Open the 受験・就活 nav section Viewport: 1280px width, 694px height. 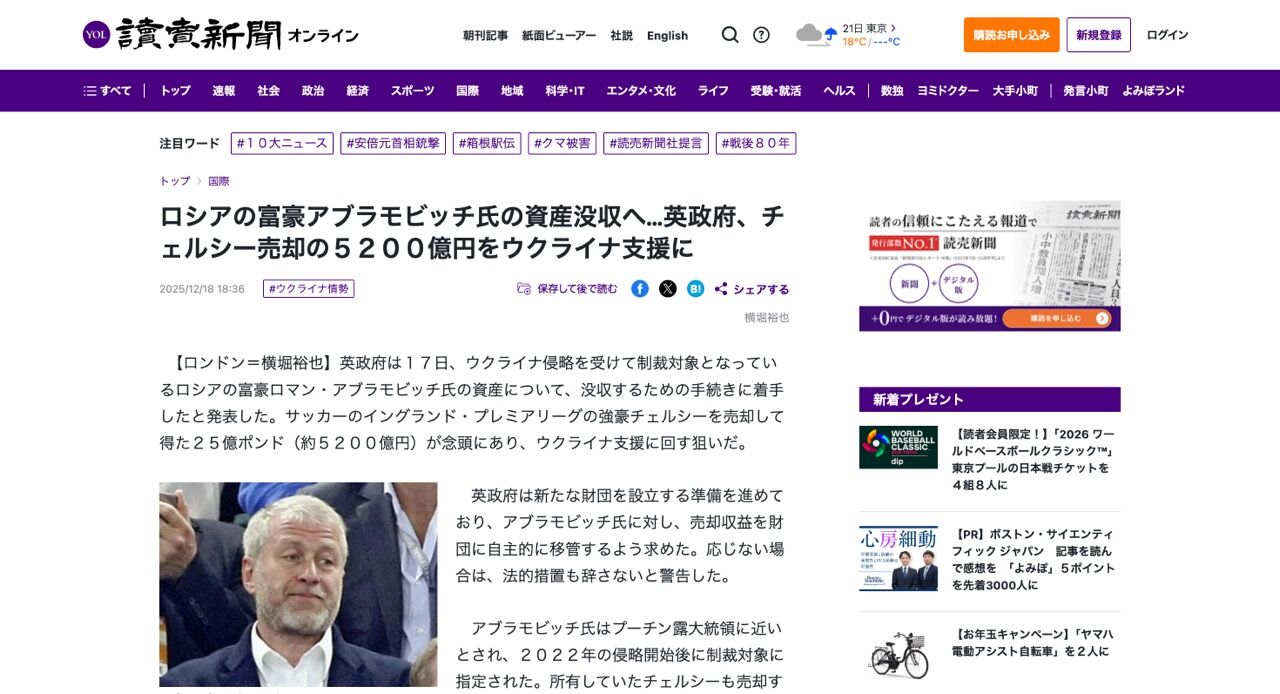click(x=776, y=91)
